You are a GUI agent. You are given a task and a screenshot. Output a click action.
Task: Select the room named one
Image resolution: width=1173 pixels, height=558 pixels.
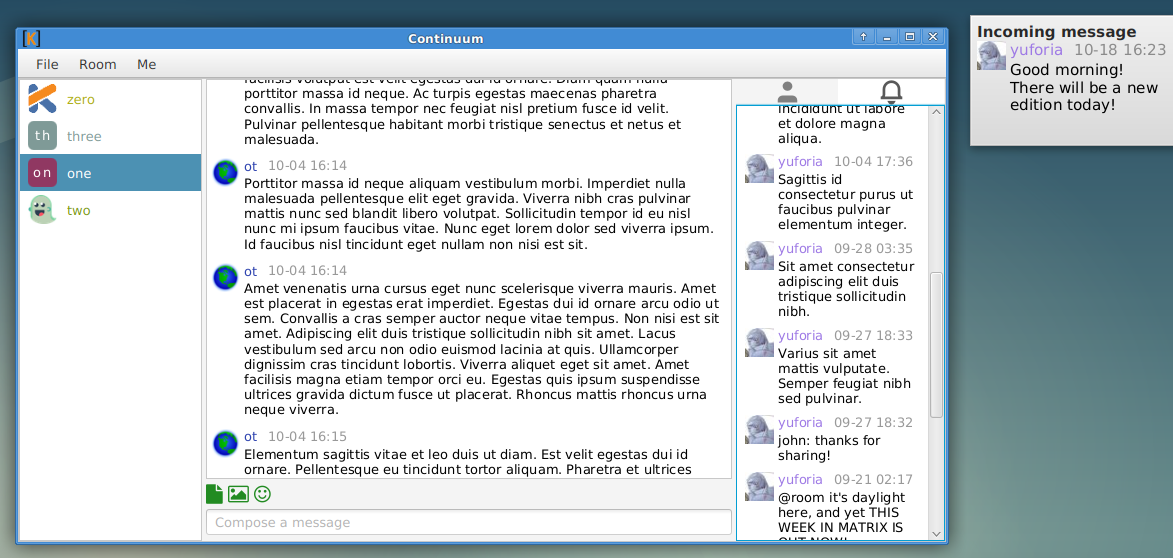click(x=79, y=173)
